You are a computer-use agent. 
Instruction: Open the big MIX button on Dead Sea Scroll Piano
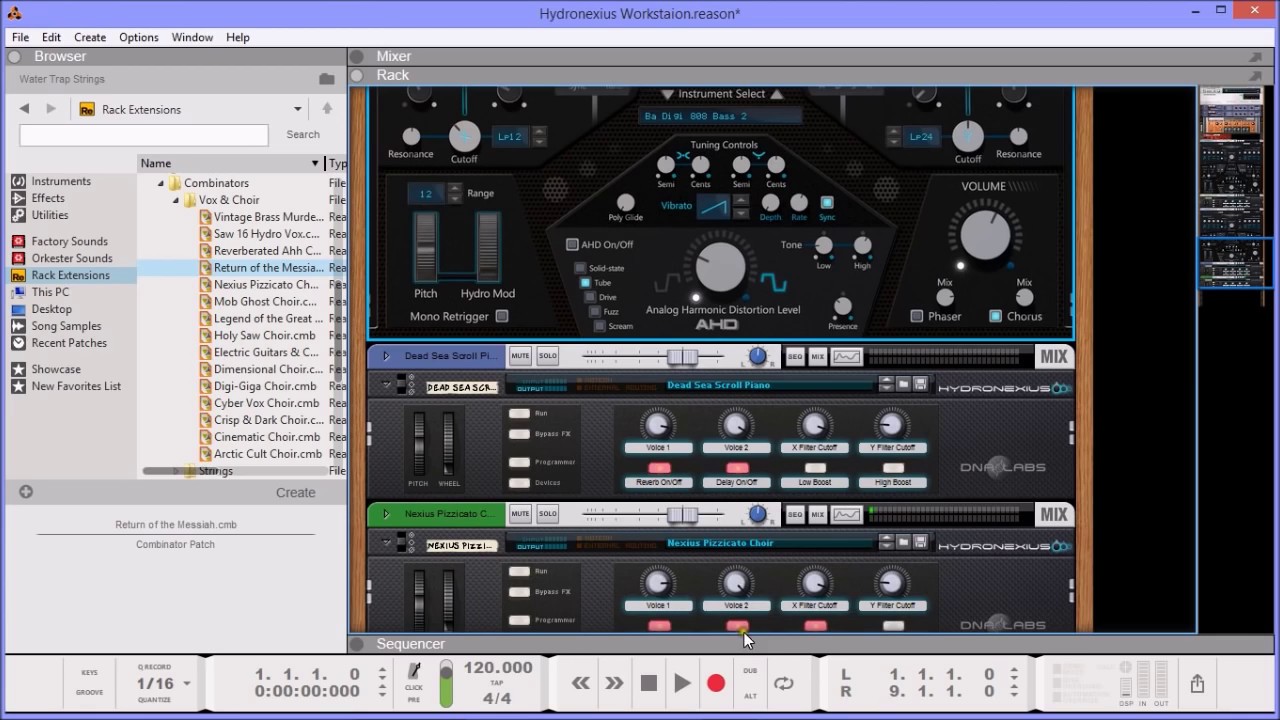tap(1054, 356)
